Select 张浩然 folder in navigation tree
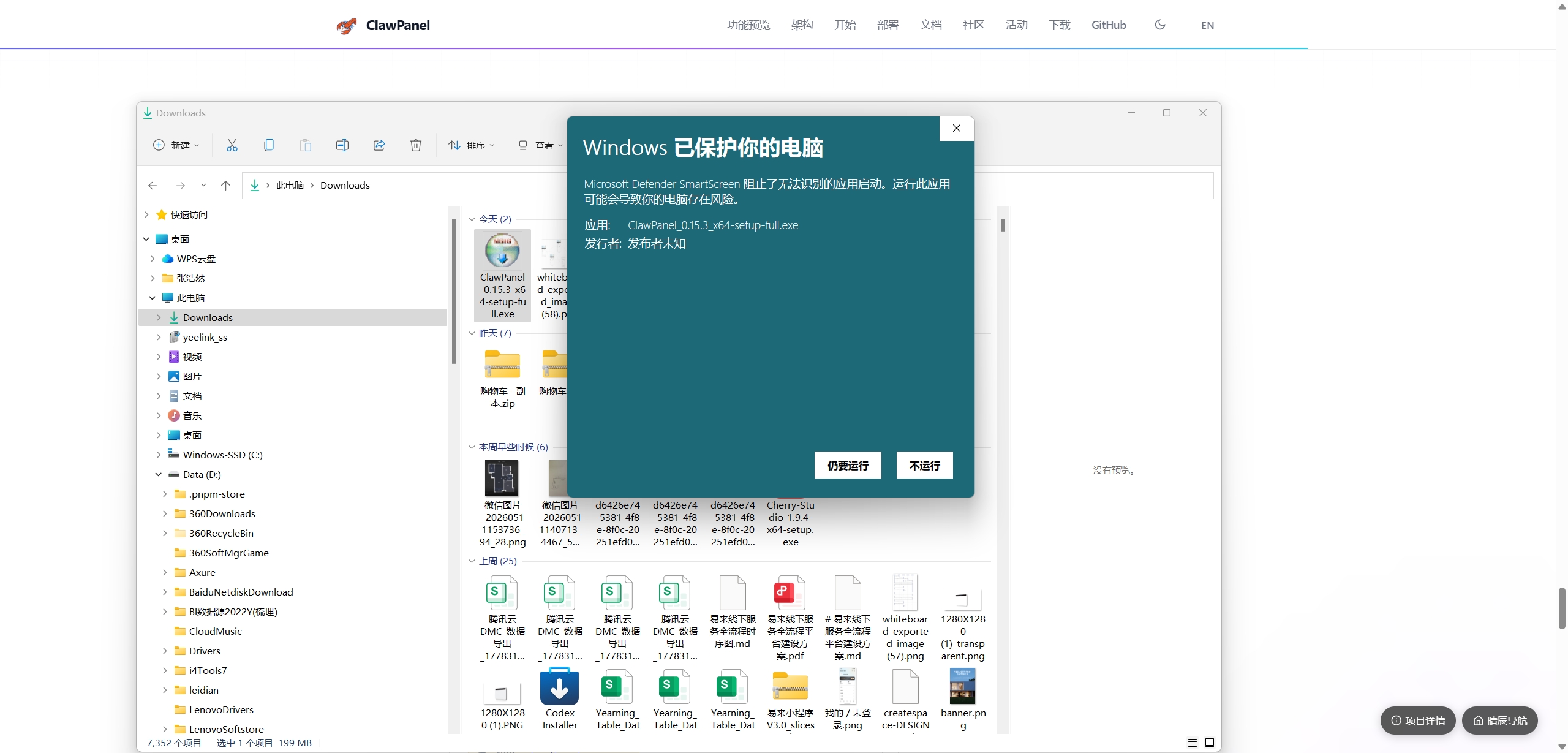 (x=190, y=279)
